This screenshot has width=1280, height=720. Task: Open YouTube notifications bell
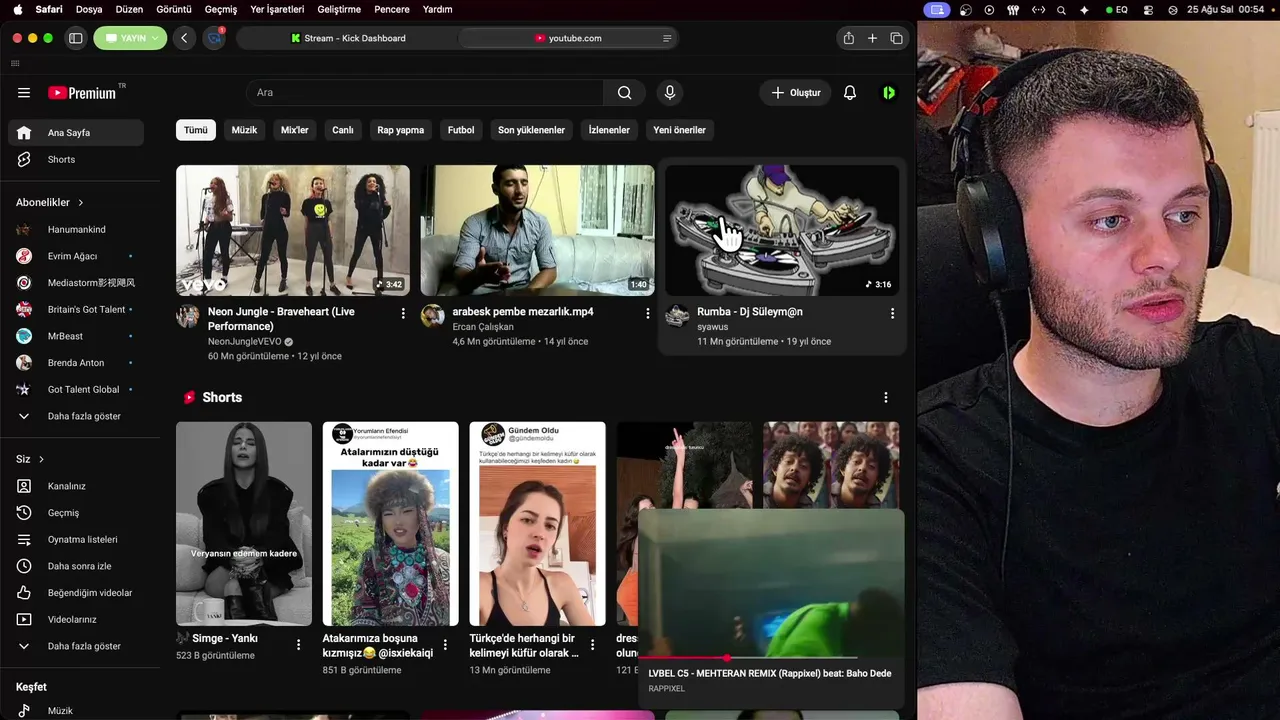pos(850,93)
